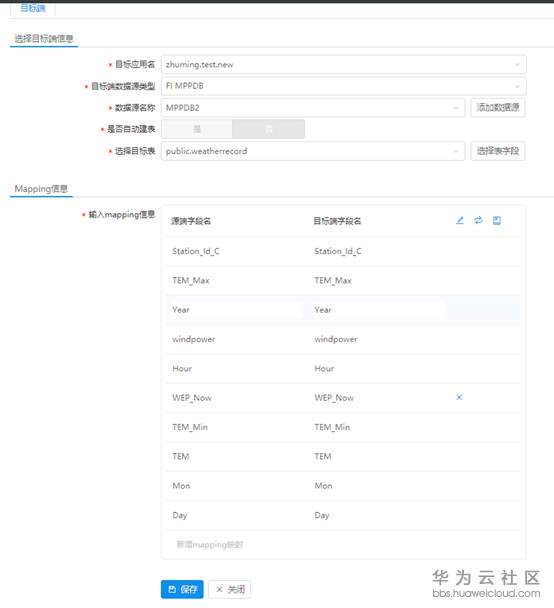Click target field TEM_Max
Image resolution: width=554 pixels, height=608 pixels.
[x=333, y=280]
